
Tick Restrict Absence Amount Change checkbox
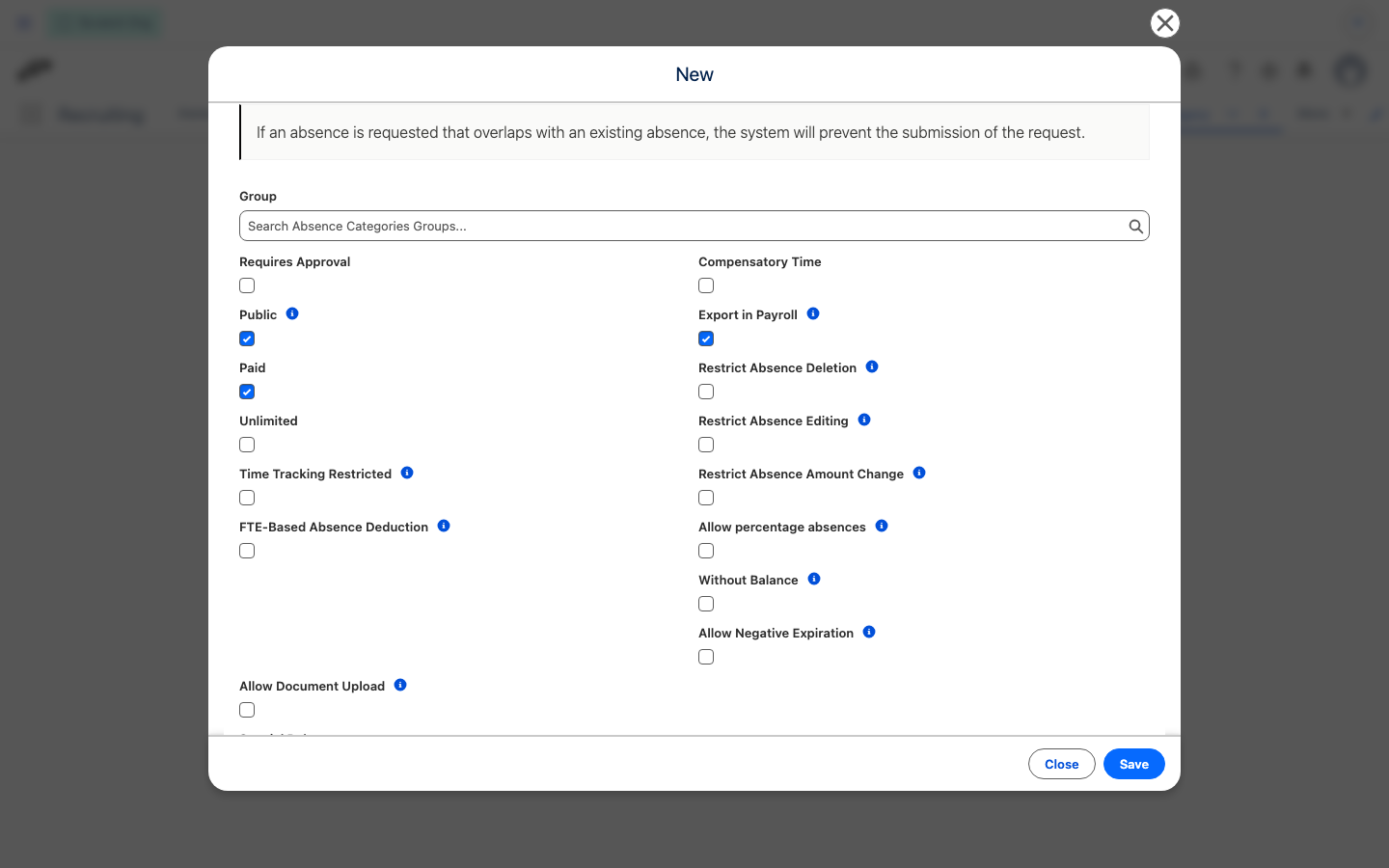pyautogui.click(x=706, y=498)
